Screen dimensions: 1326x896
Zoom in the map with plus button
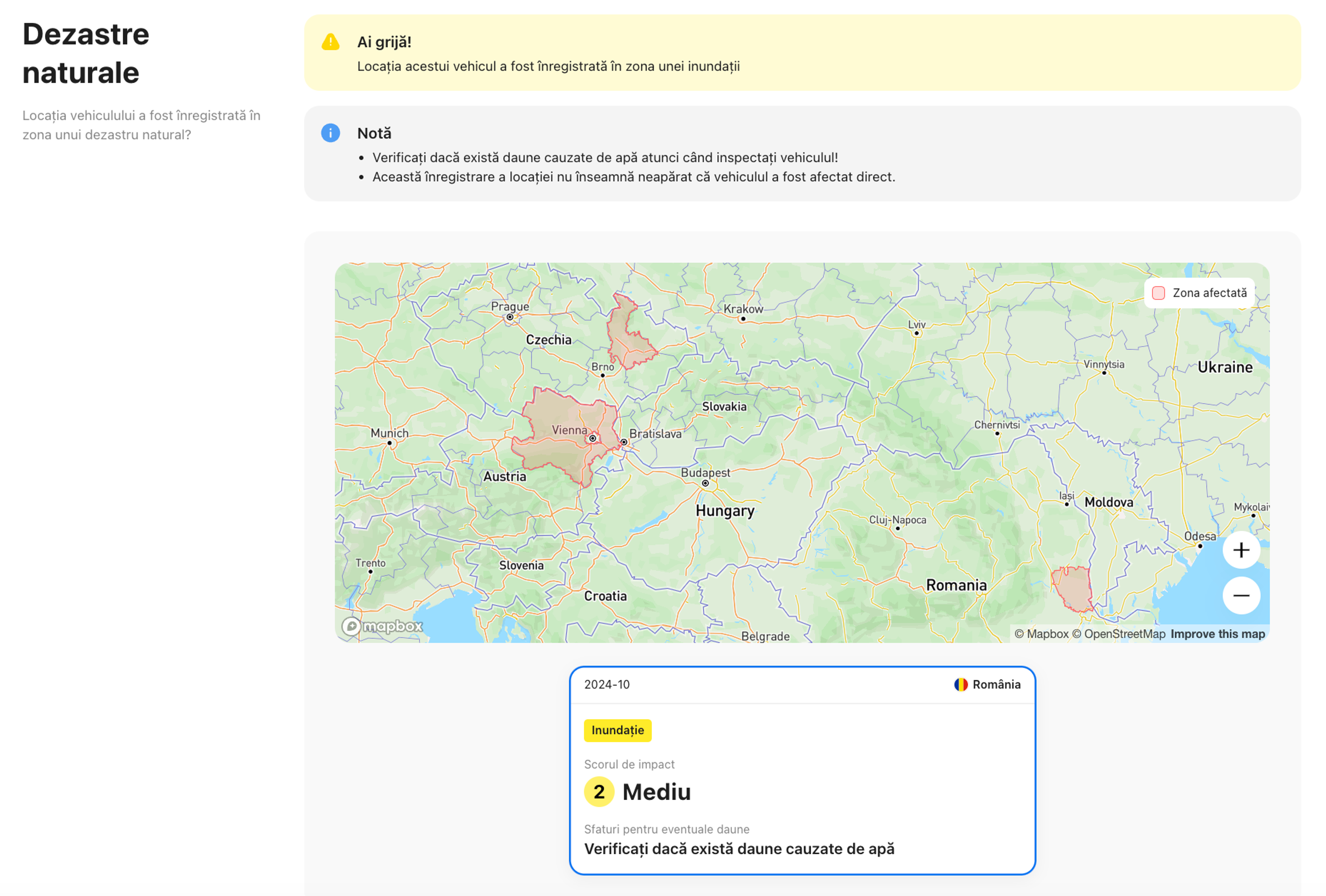point(1241,550)
